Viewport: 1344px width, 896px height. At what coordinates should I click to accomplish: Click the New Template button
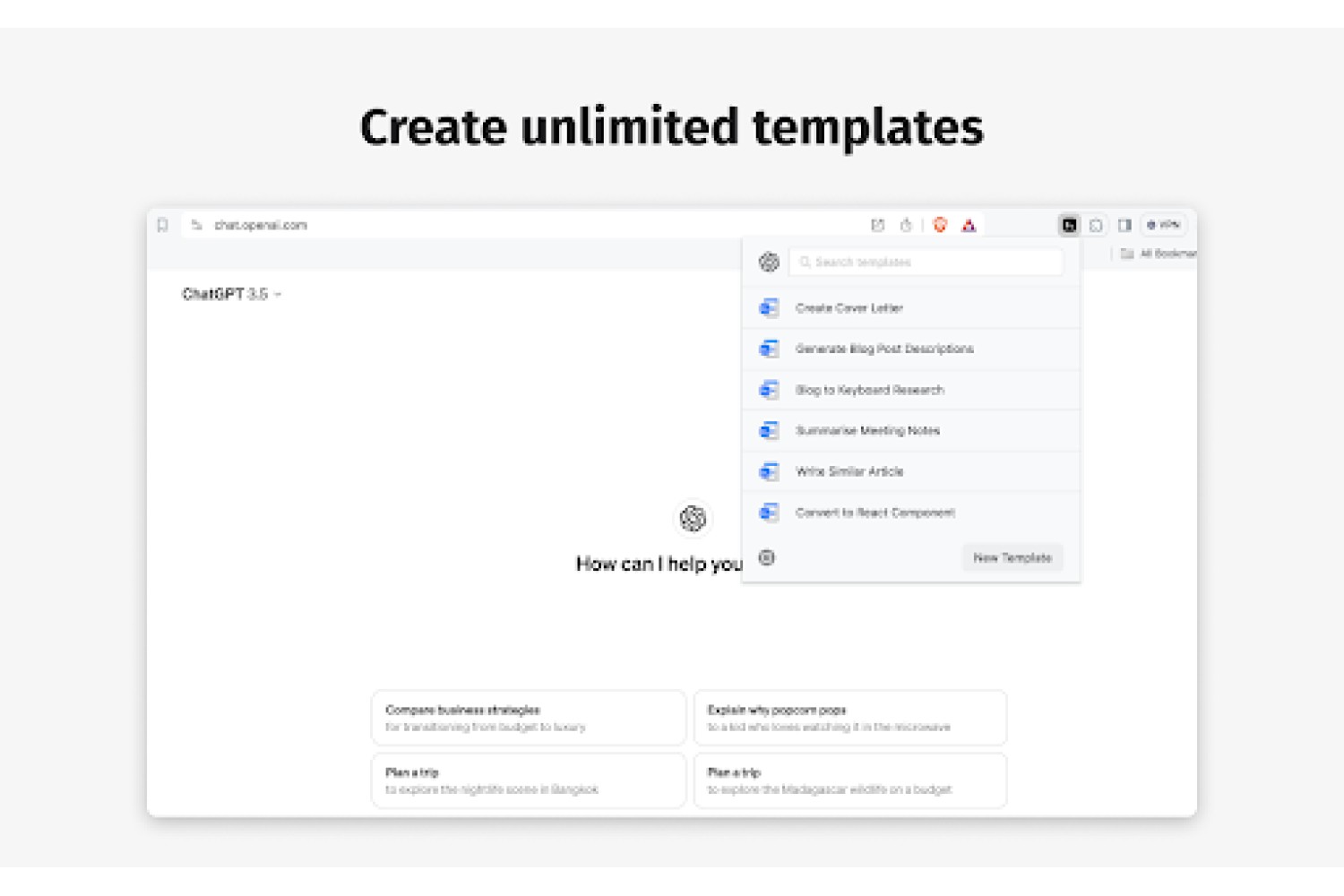1012,557
